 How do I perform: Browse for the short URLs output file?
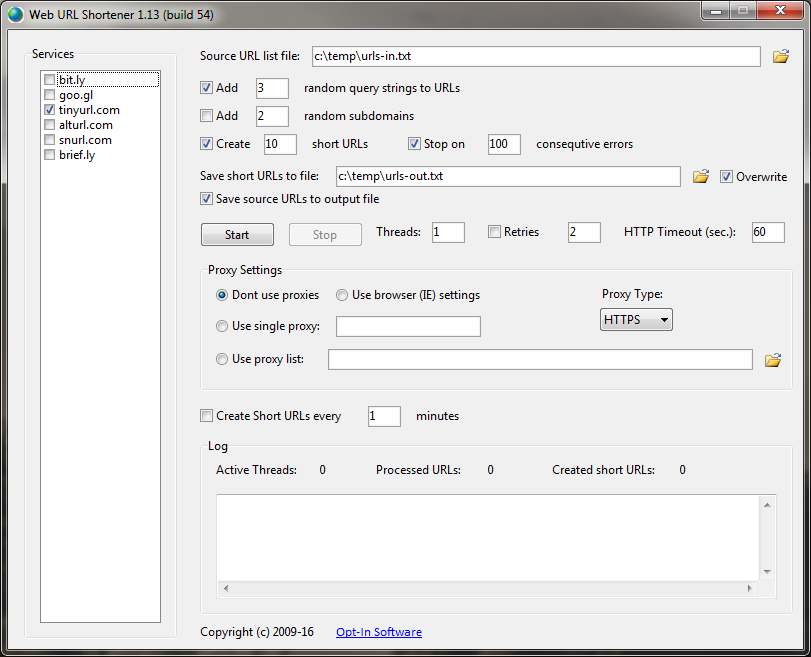tap(701, 176)
